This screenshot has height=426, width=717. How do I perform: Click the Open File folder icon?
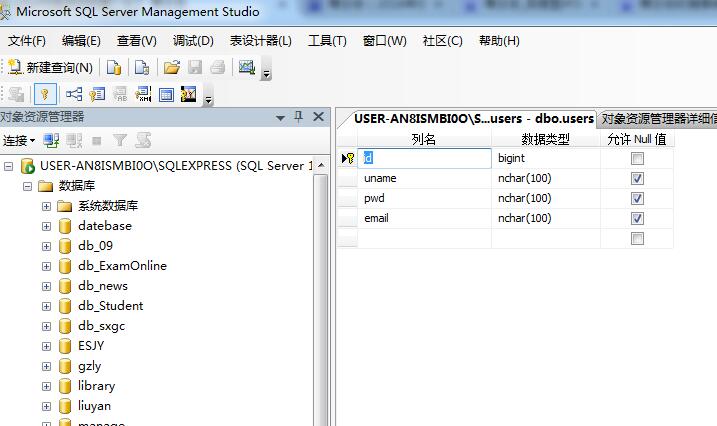172,68
